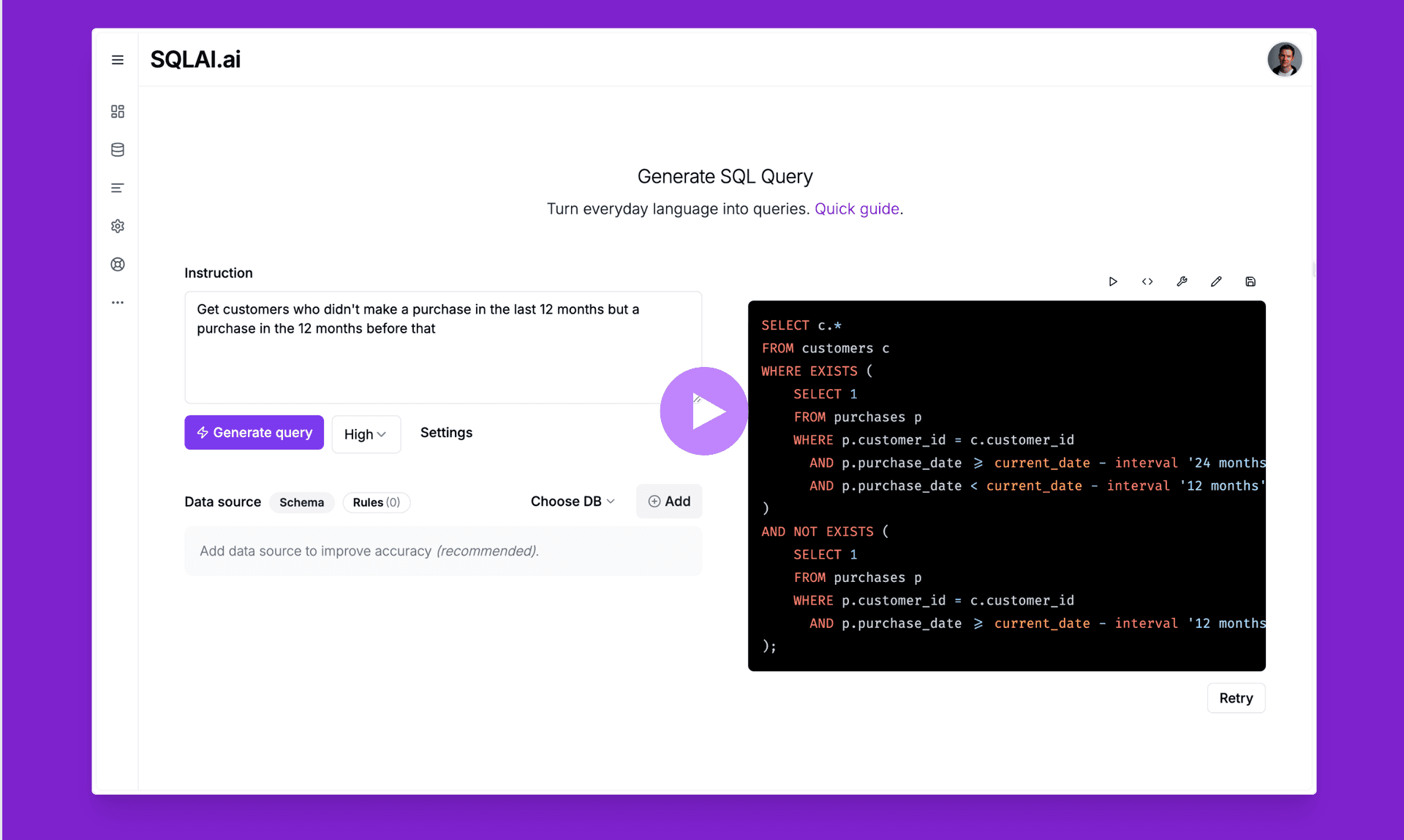Screen dimensions: 1404x840
Task: Click the Retry button
Action: point(1236,698)
